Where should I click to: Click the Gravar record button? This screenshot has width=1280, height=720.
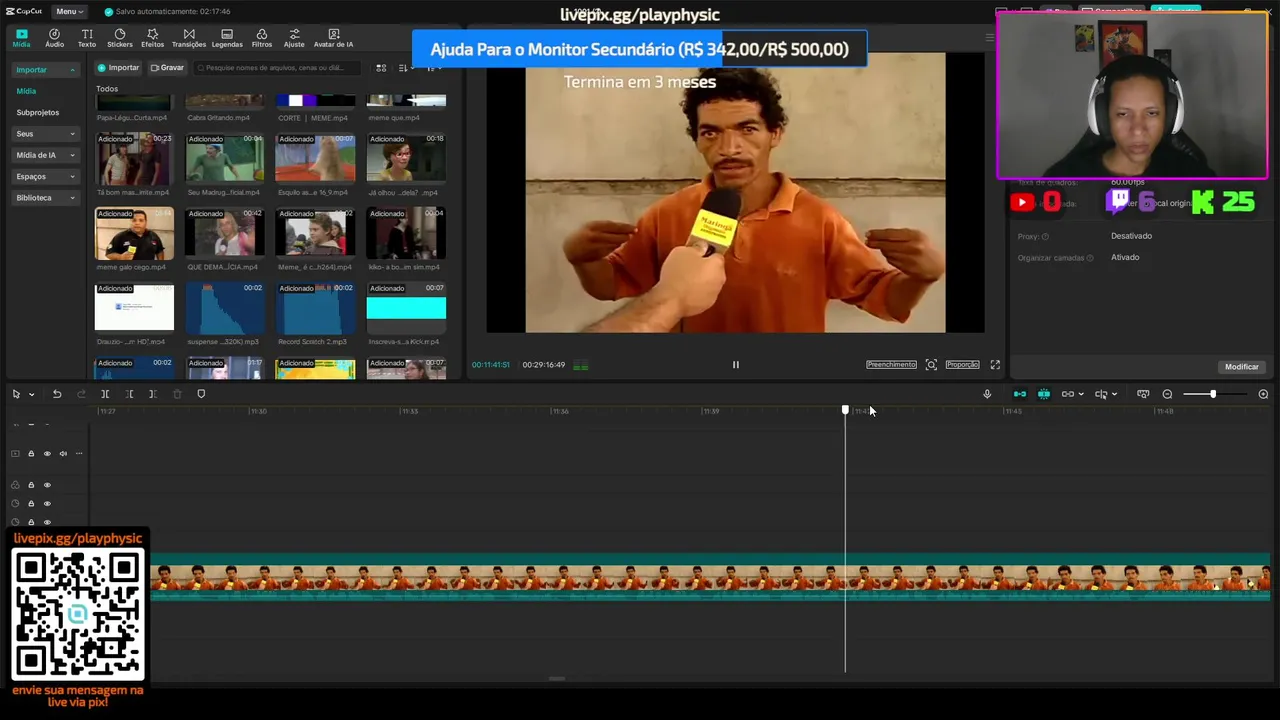point(167,68)
